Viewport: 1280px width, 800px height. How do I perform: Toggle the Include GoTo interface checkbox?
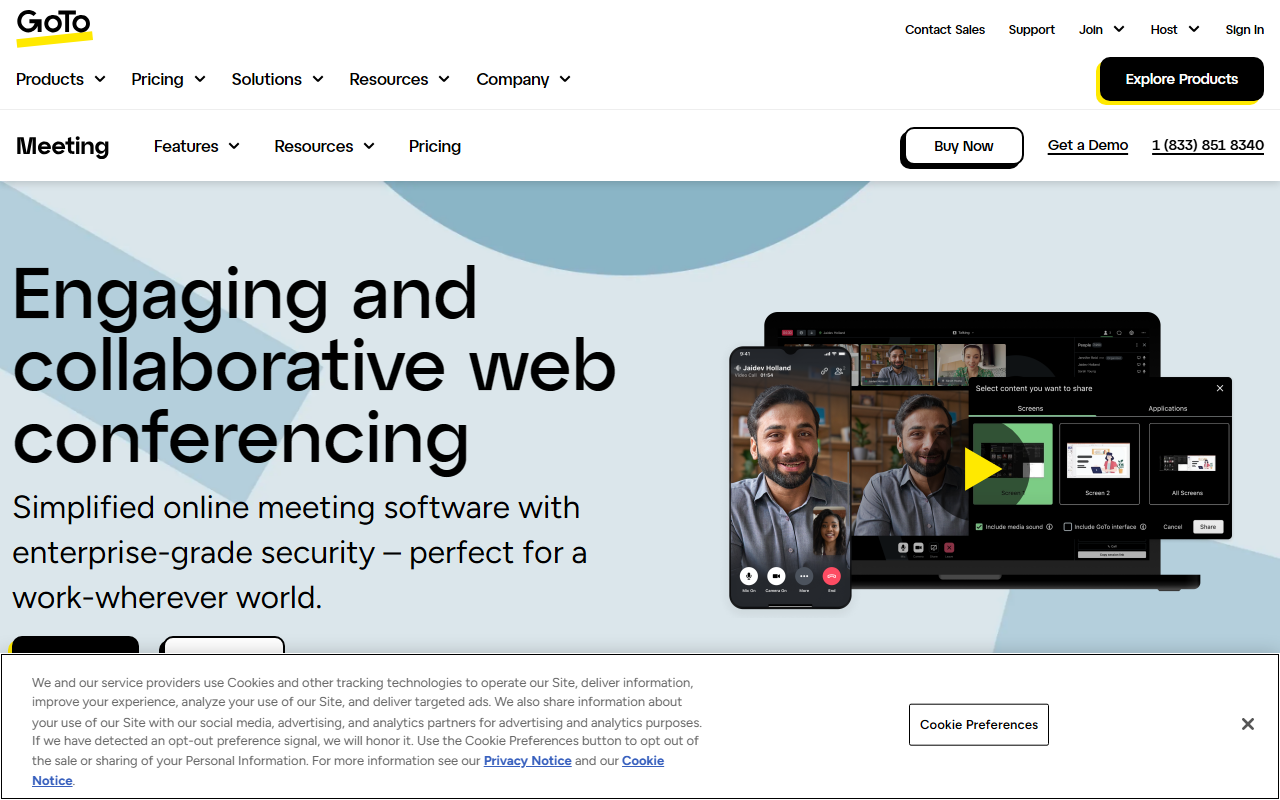[1068, 527]
